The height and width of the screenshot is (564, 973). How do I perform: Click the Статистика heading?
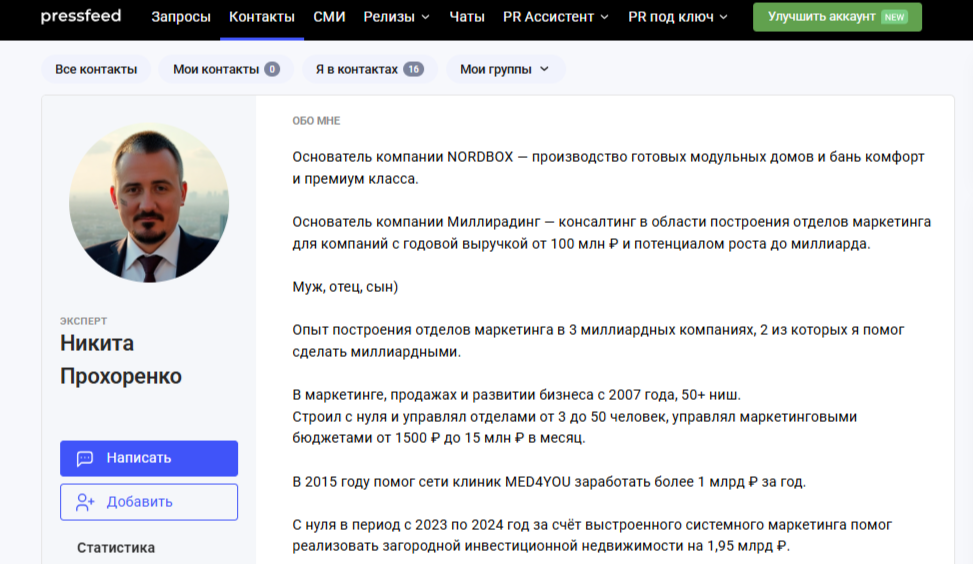coord(116,548)
